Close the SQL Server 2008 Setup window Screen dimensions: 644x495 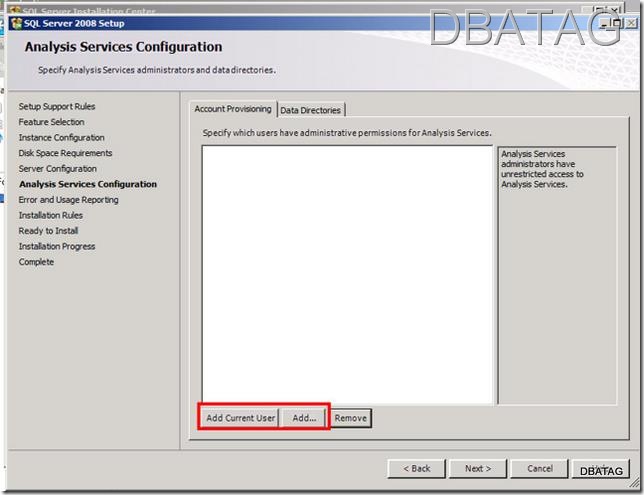(x=631, y=23)
